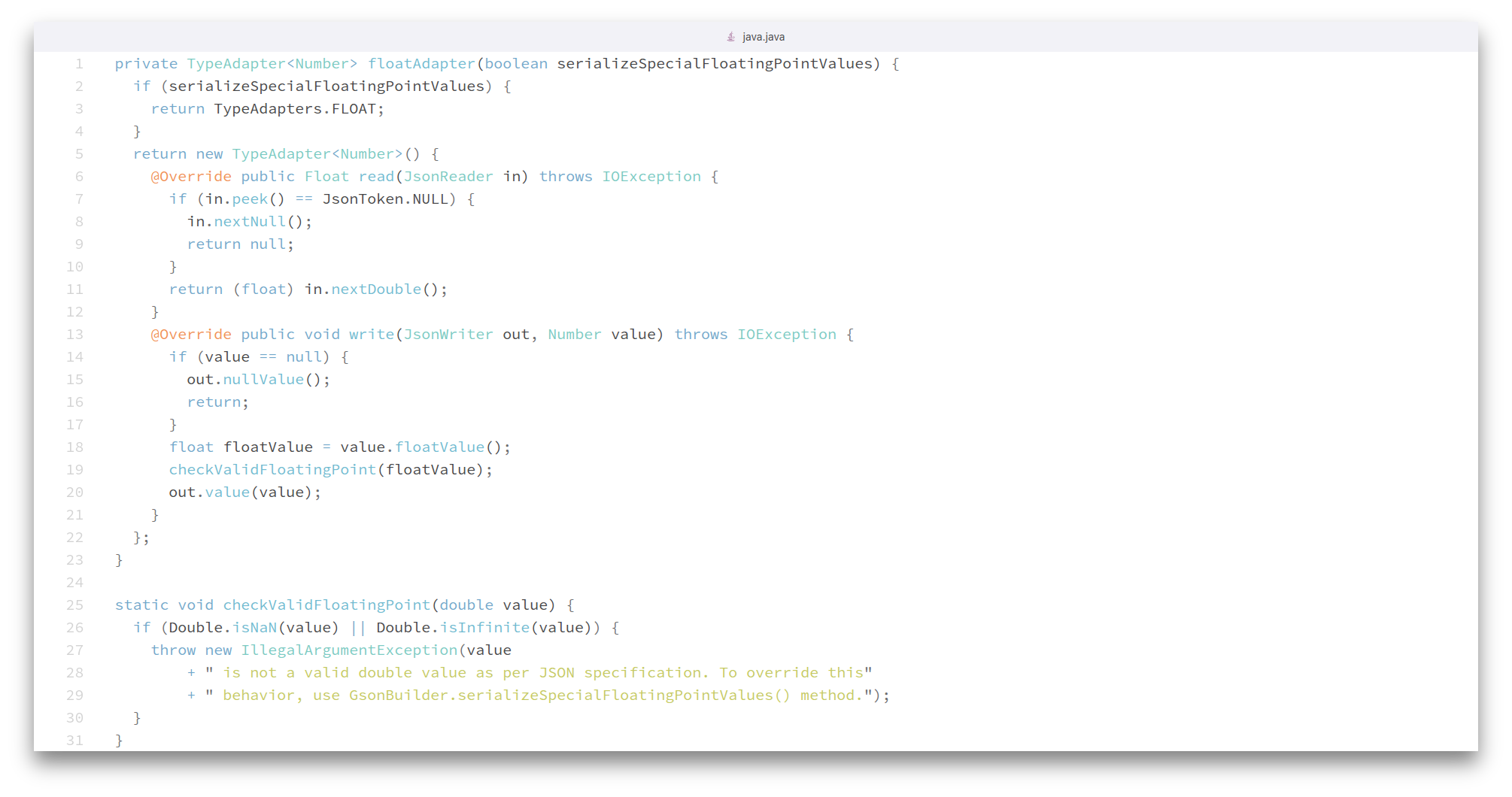Click the Java file icon in title

(x=730, y=37)
